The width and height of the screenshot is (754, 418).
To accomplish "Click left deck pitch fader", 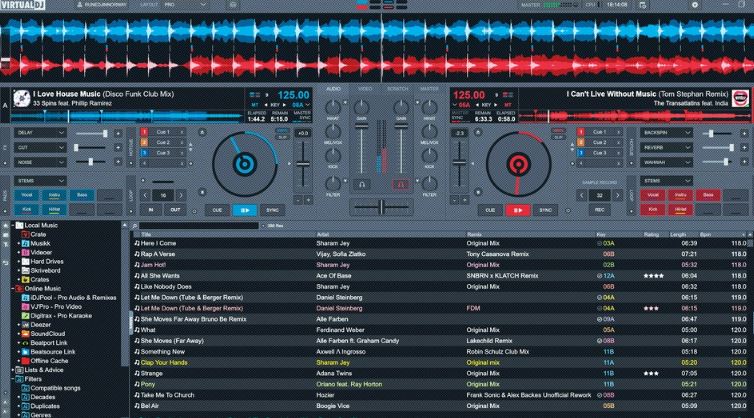I will click(x=303, y=165).
